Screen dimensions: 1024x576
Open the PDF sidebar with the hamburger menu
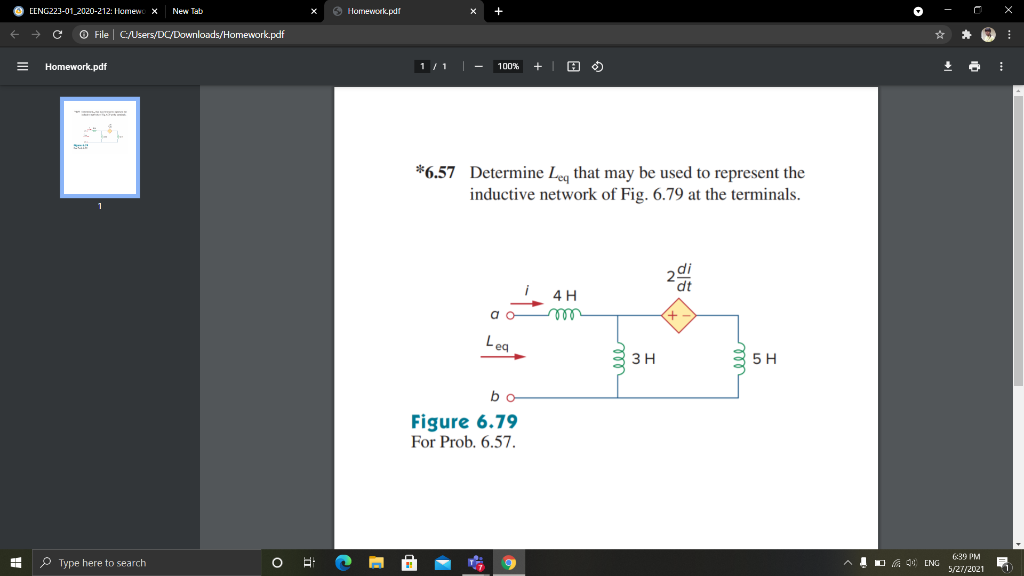22,67
